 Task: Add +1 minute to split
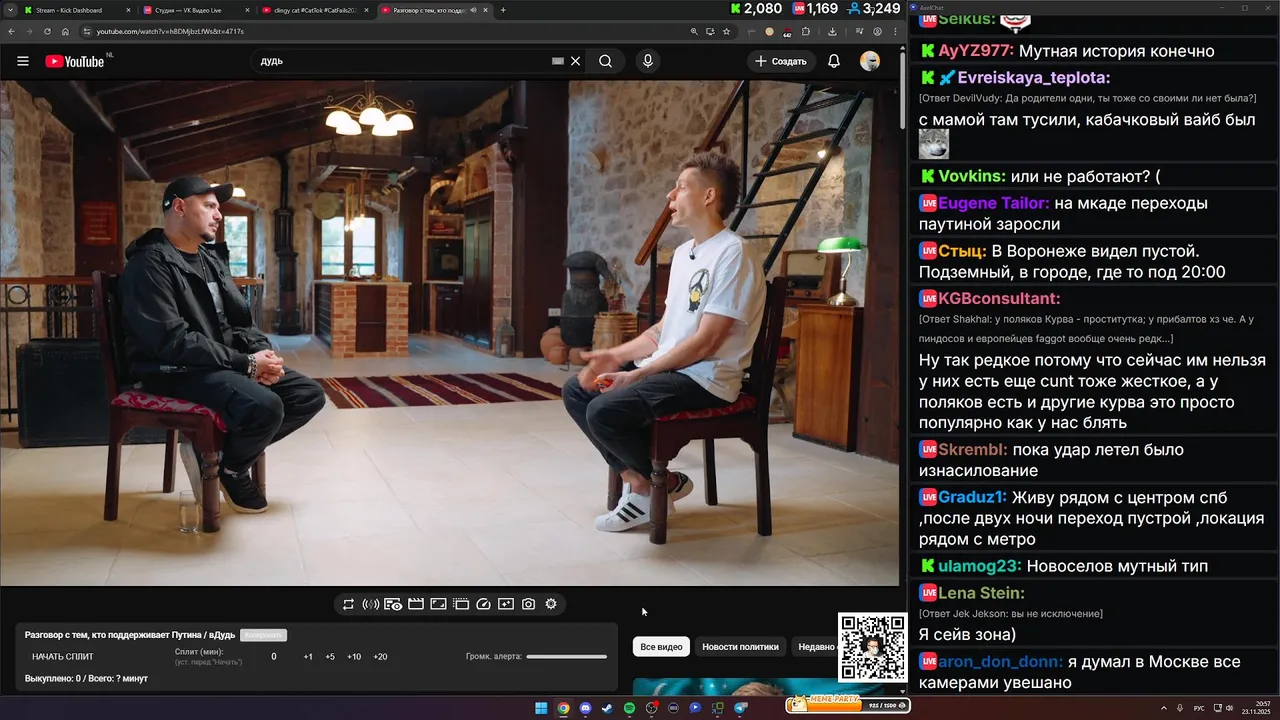[308, 657]
